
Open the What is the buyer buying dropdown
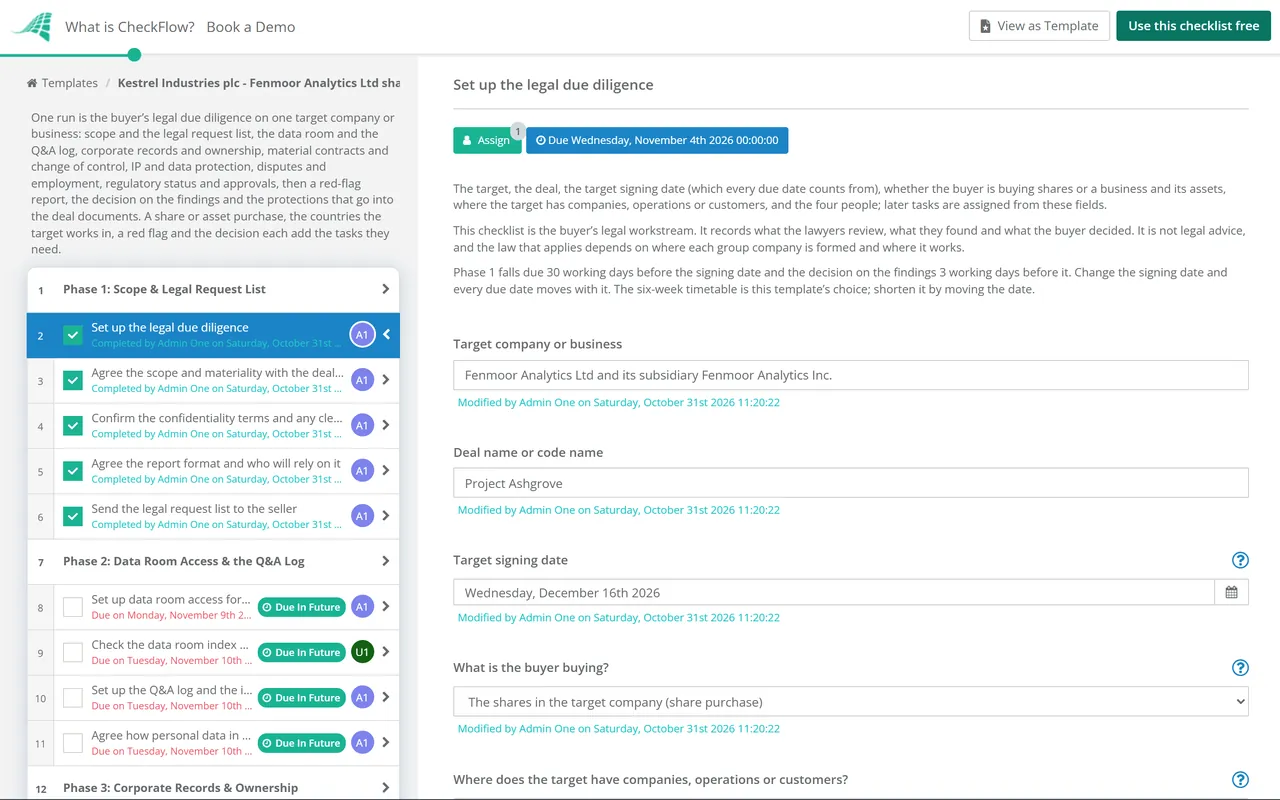(x=851, y=702)
